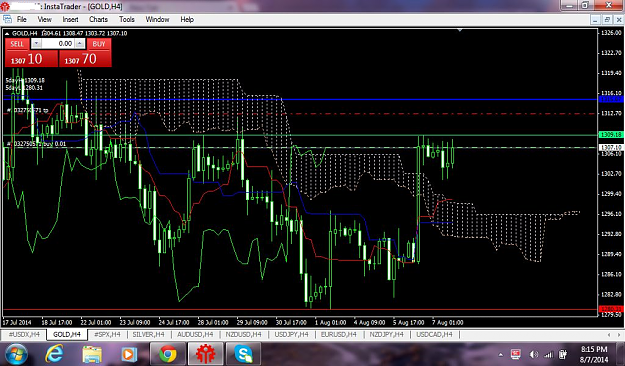Open the File menu
Screen dimensions: 625x366
tap(22, 20)
